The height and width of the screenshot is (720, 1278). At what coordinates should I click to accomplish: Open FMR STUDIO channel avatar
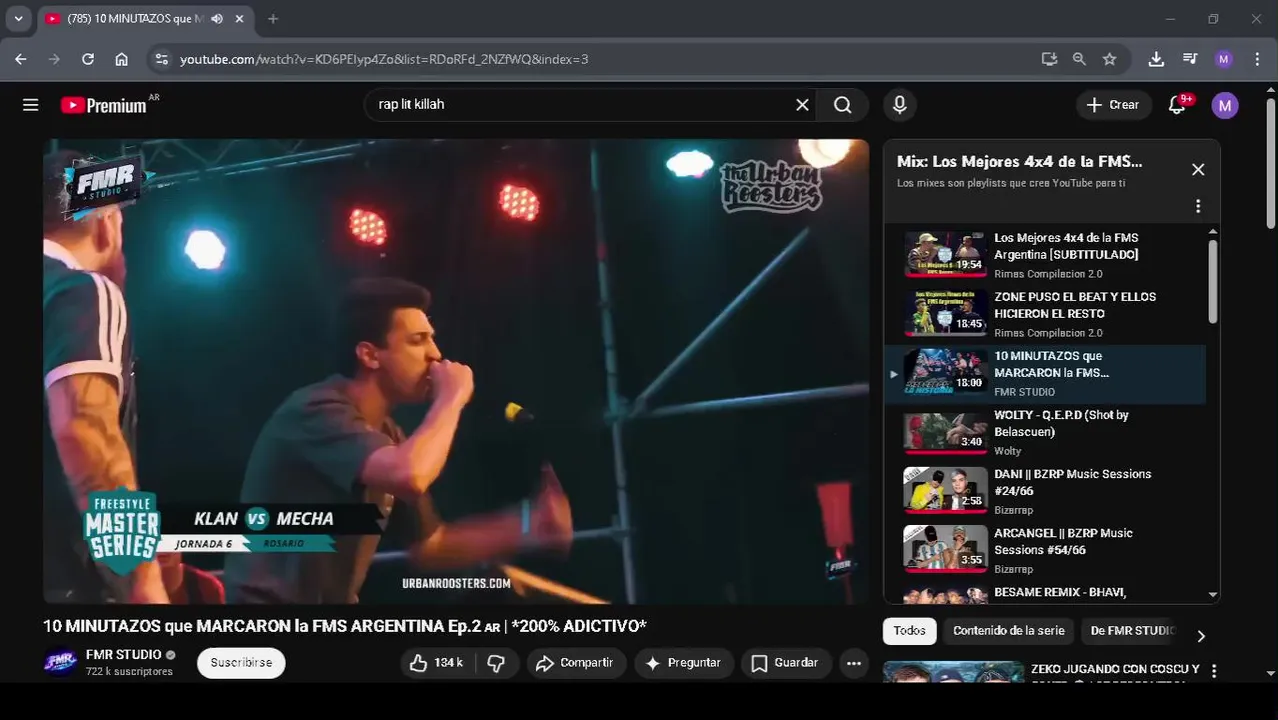pos(60,662)
